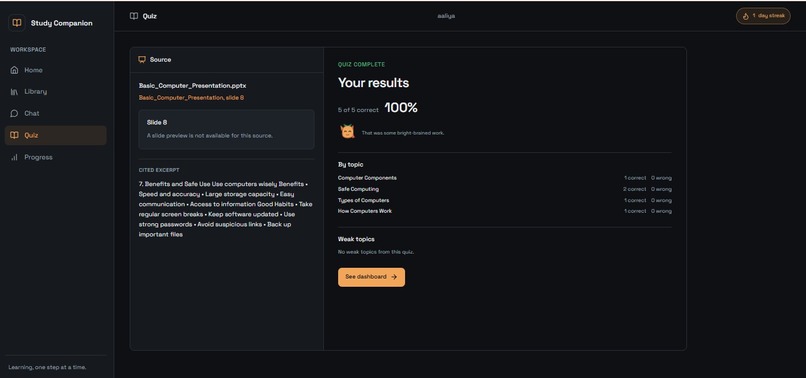Image resolution: width=806 pixels, height=378 pixels.
Task: Click the Quiz title in top header
Action: 150,16
